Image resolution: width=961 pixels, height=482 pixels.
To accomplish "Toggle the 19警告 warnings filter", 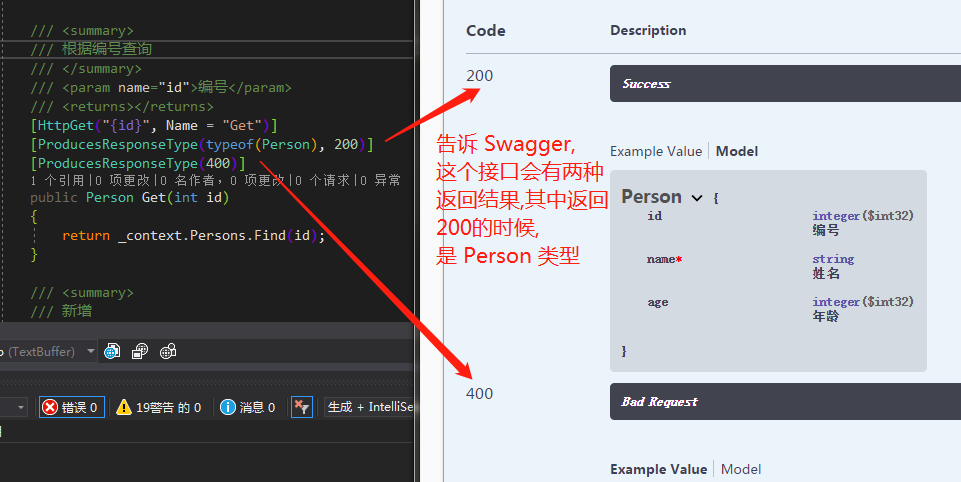I will tap(159, 407).
